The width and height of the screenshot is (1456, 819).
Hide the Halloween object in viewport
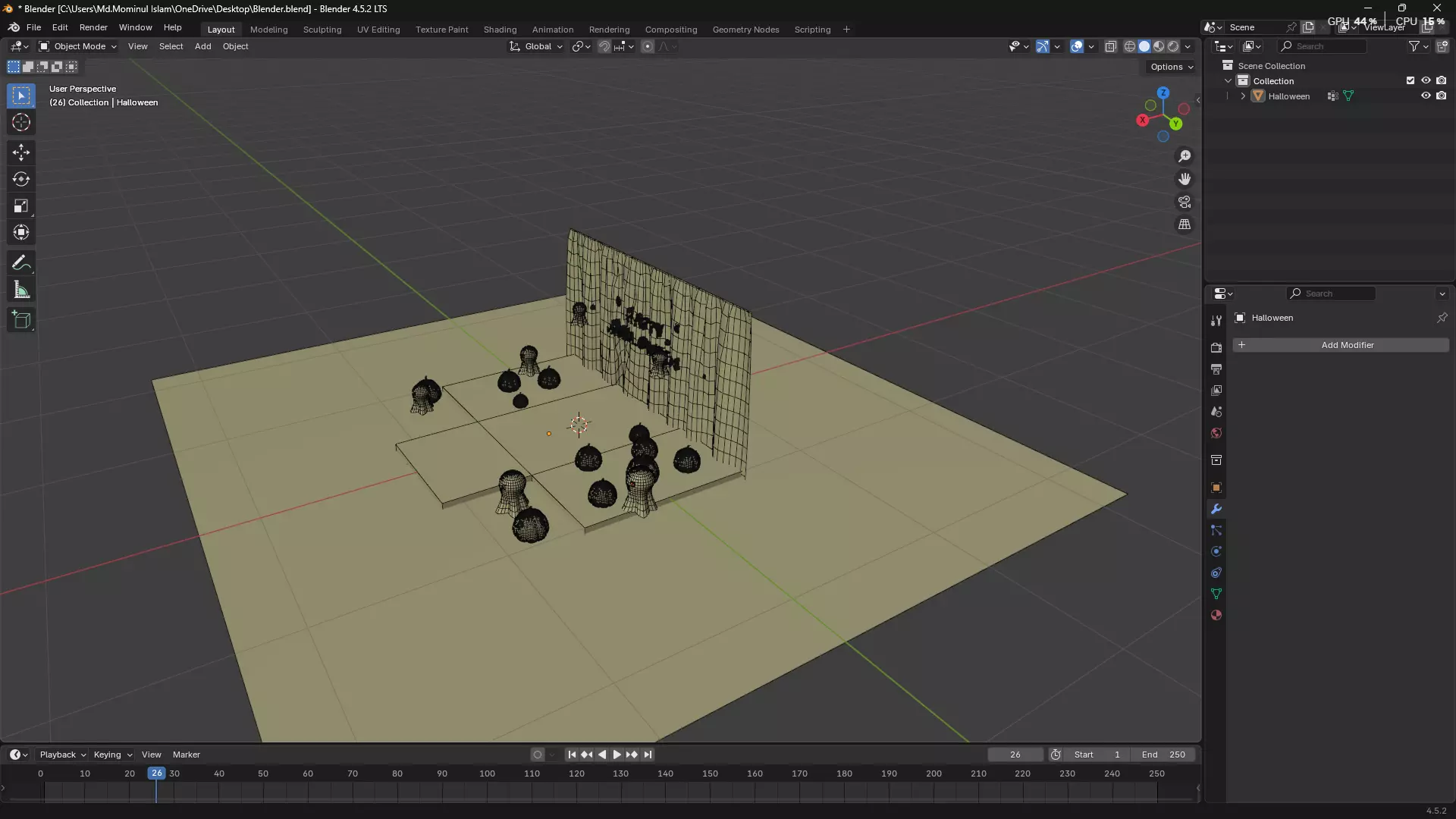[1426, 96]
